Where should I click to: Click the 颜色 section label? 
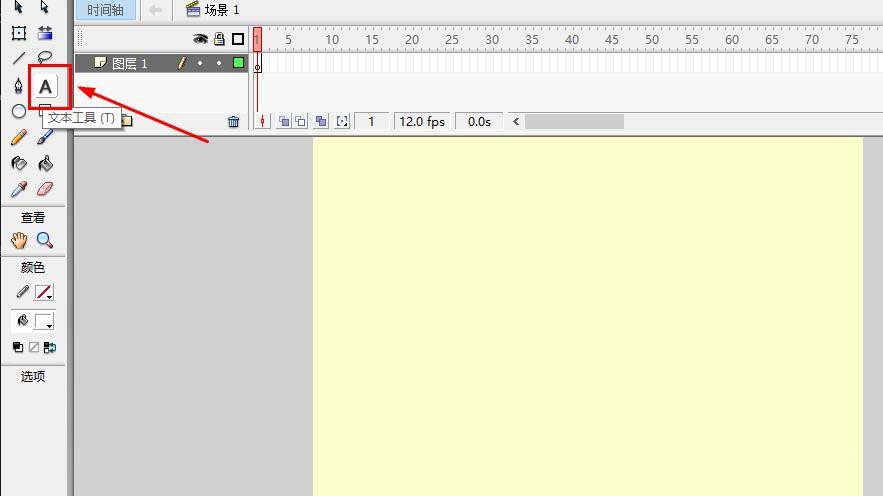(x=33, y=267)
